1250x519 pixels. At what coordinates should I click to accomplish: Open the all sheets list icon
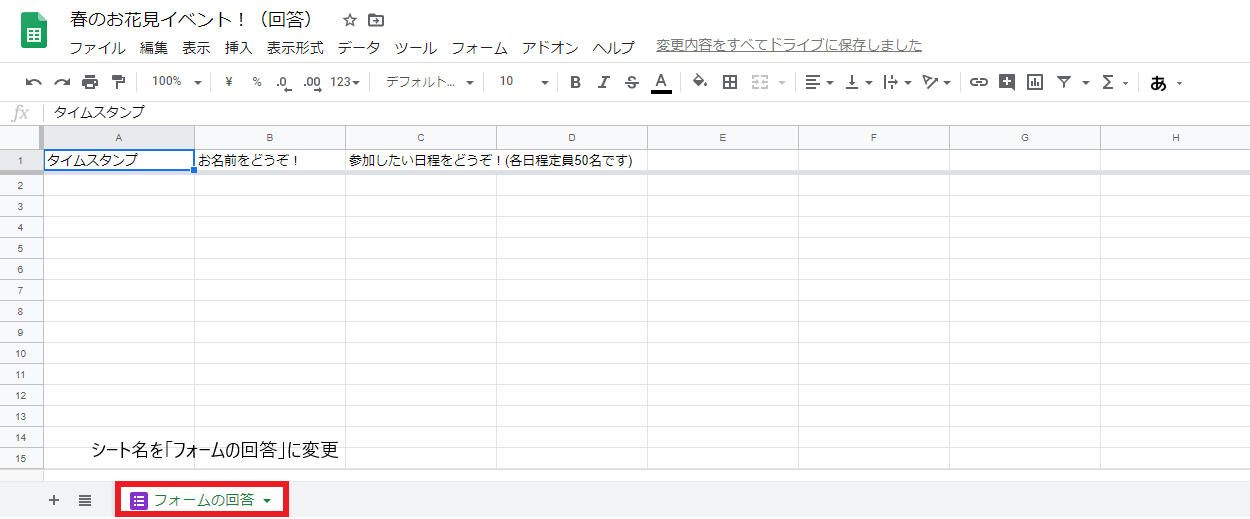click(85, 500)
